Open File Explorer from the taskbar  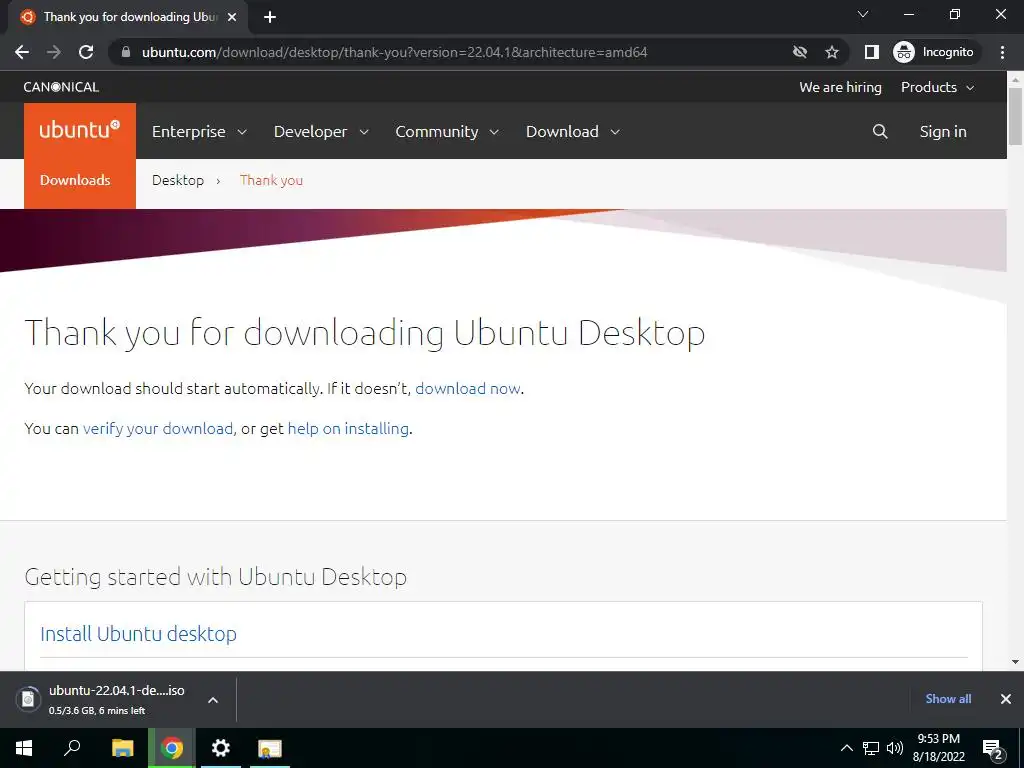coord(122,748)
